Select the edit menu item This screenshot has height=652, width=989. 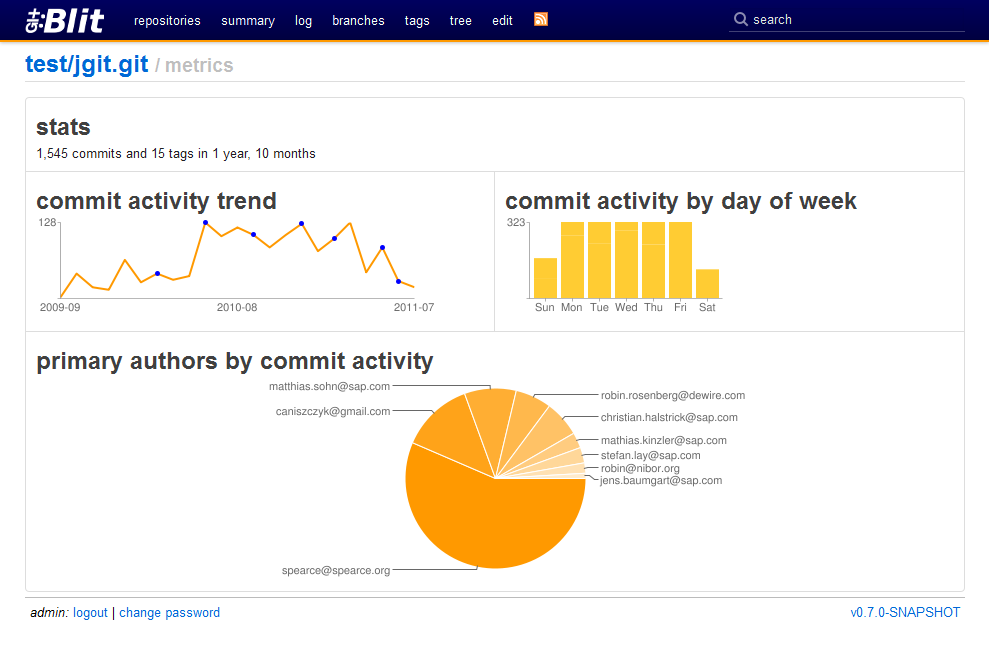502,20
